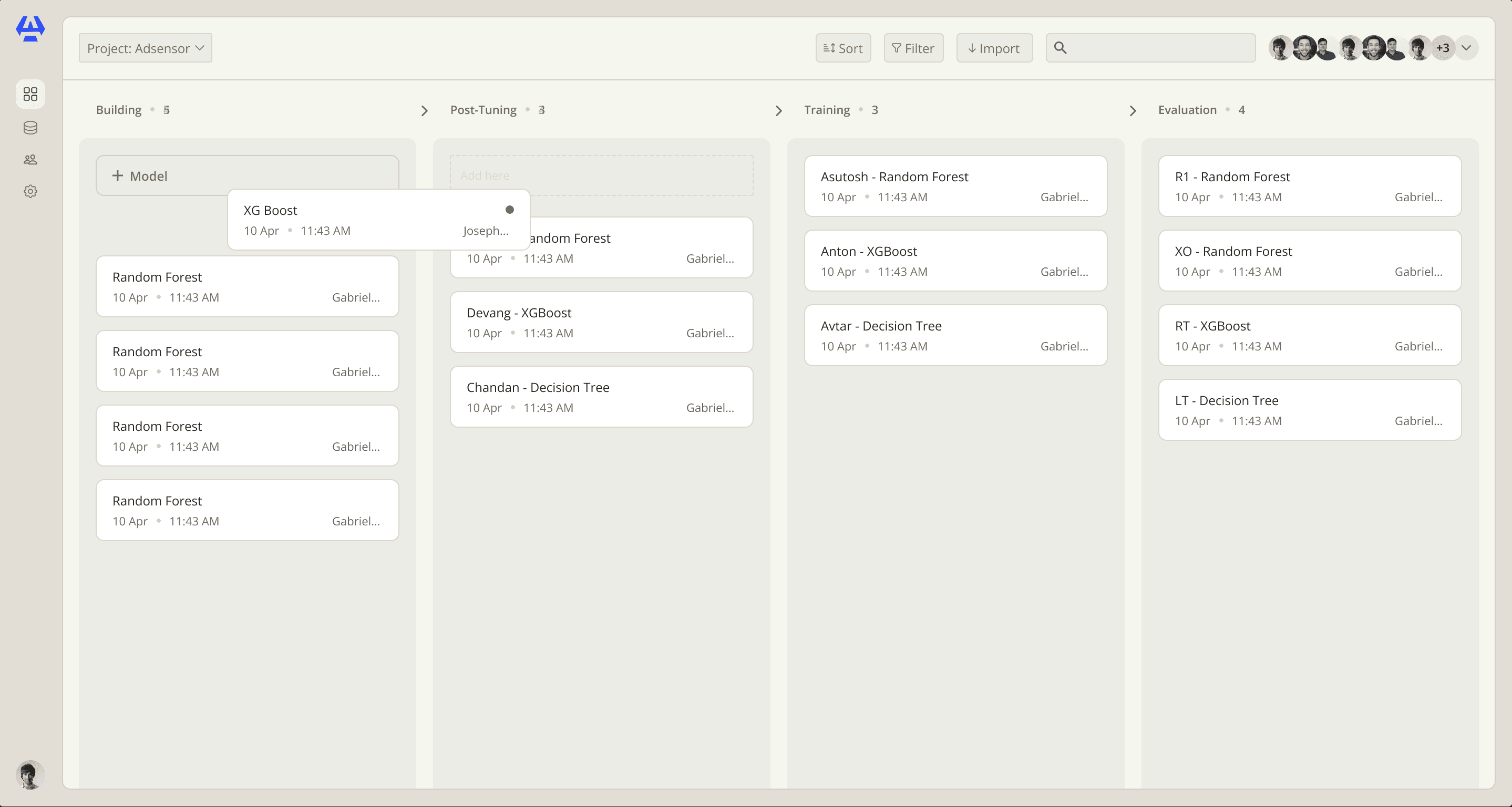Screen dimensions: 1512x807
Task: Click the user profile avatar at bottom left
Action: pyautogui.click(x=30, y=775)
